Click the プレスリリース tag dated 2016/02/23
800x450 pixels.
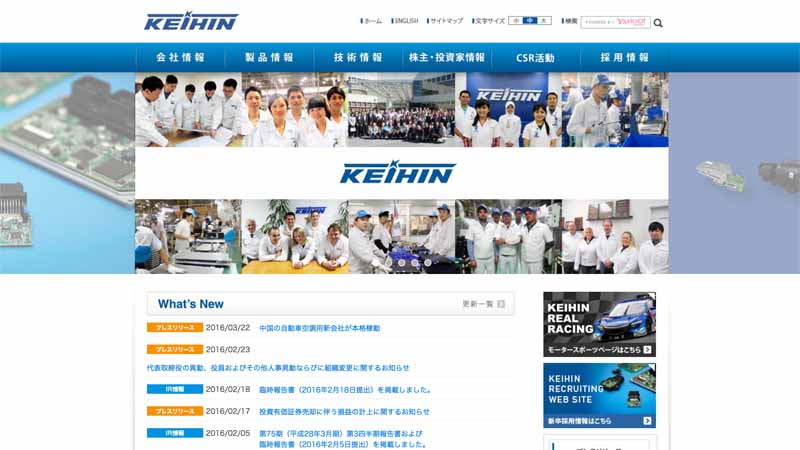pyautogui.click(x=175, y=349)
